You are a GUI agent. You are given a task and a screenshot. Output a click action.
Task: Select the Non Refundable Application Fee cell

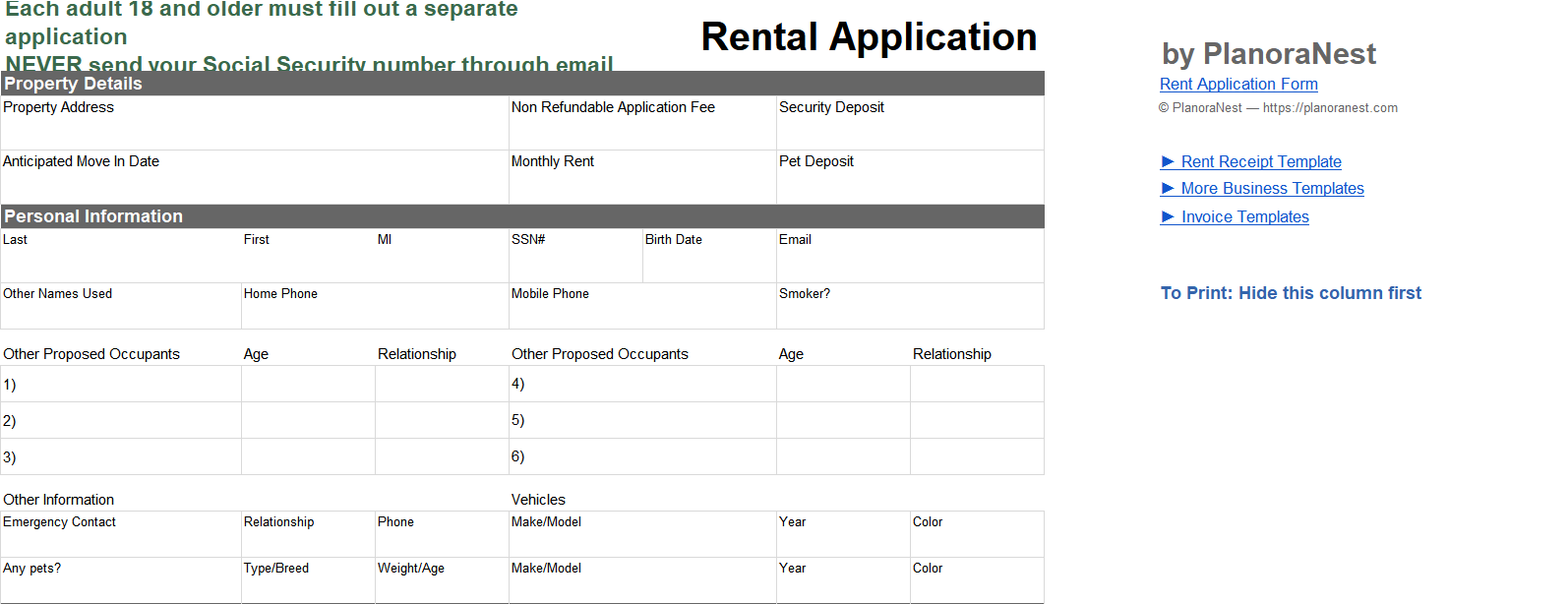(x=642, y=123)
